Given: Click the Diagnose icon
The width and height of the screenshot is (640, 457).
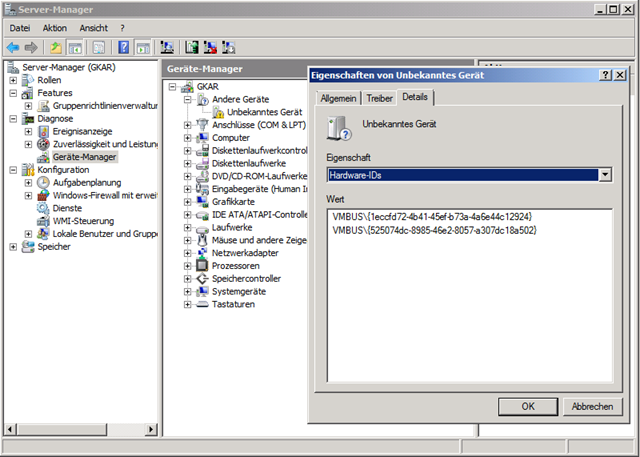Looking at the screenshot, I should pyautogui.click(x=28, y=119).
